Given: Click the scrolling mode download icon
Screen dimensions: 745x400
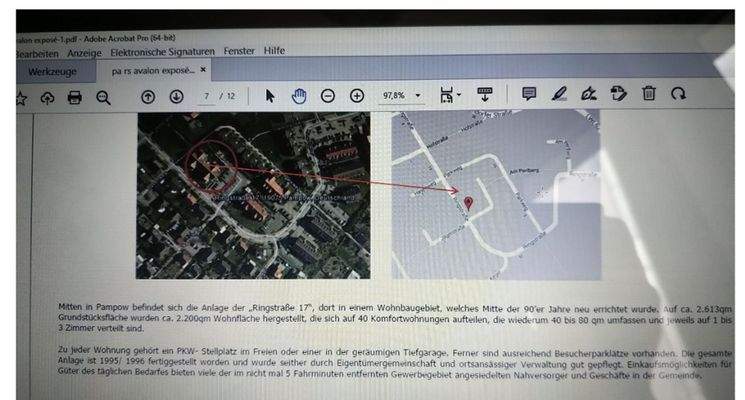Looking at the screenshot, I should point(485,94).
